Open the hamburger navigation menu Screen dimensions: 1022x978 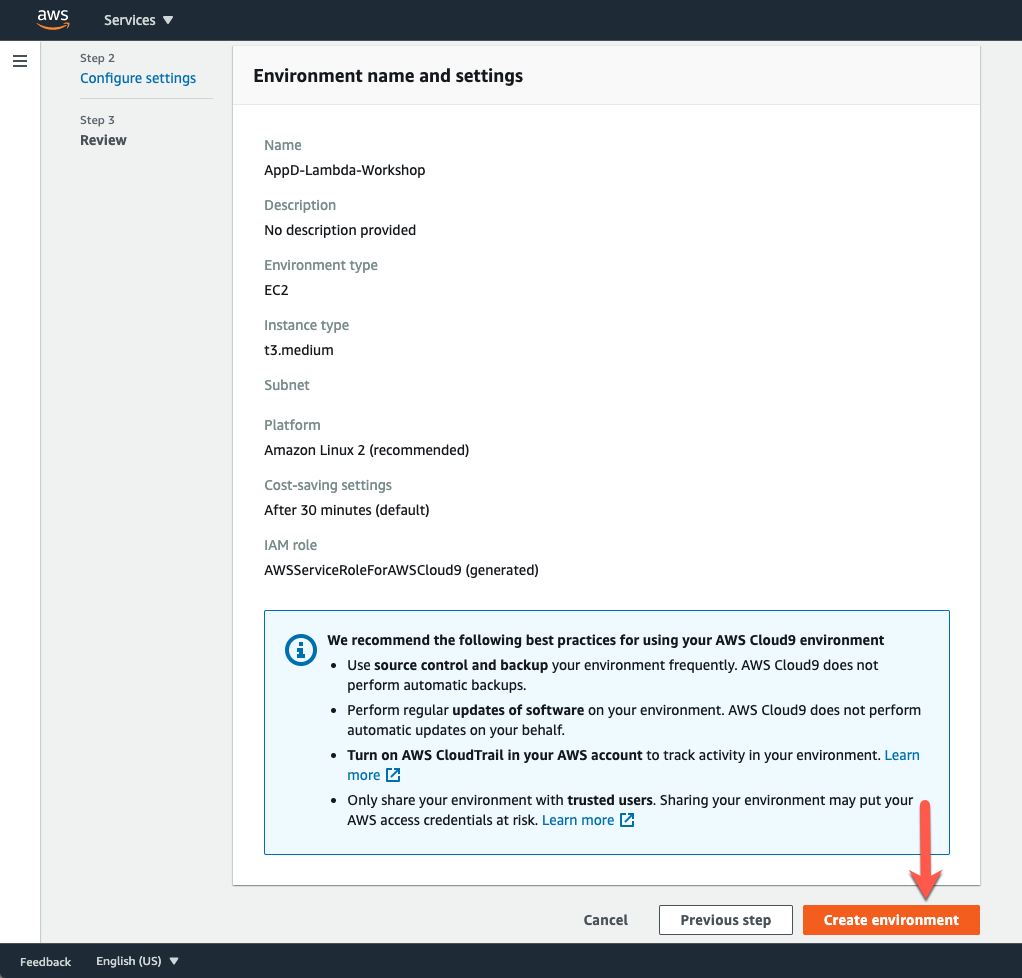coord(20,61)
